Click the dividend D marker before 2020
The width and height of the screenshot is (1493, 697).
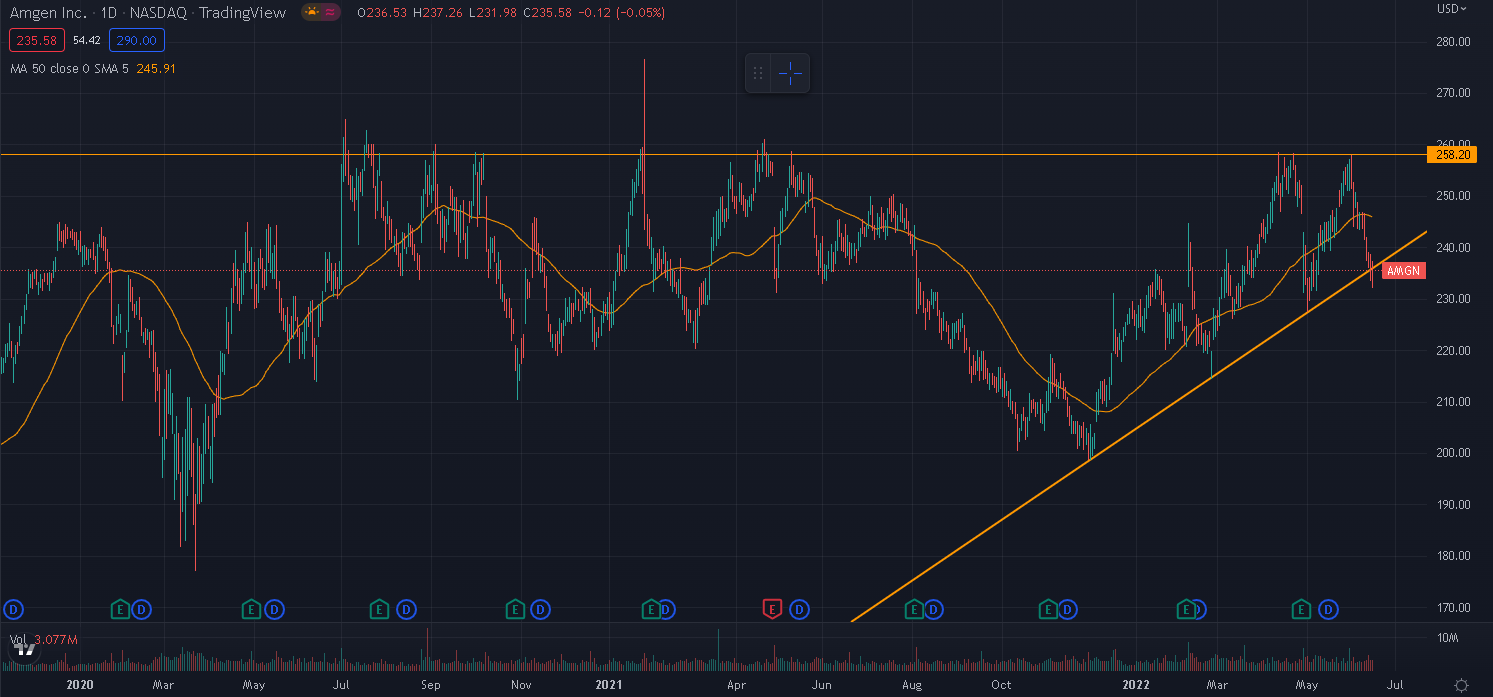(x=14, y=608)
